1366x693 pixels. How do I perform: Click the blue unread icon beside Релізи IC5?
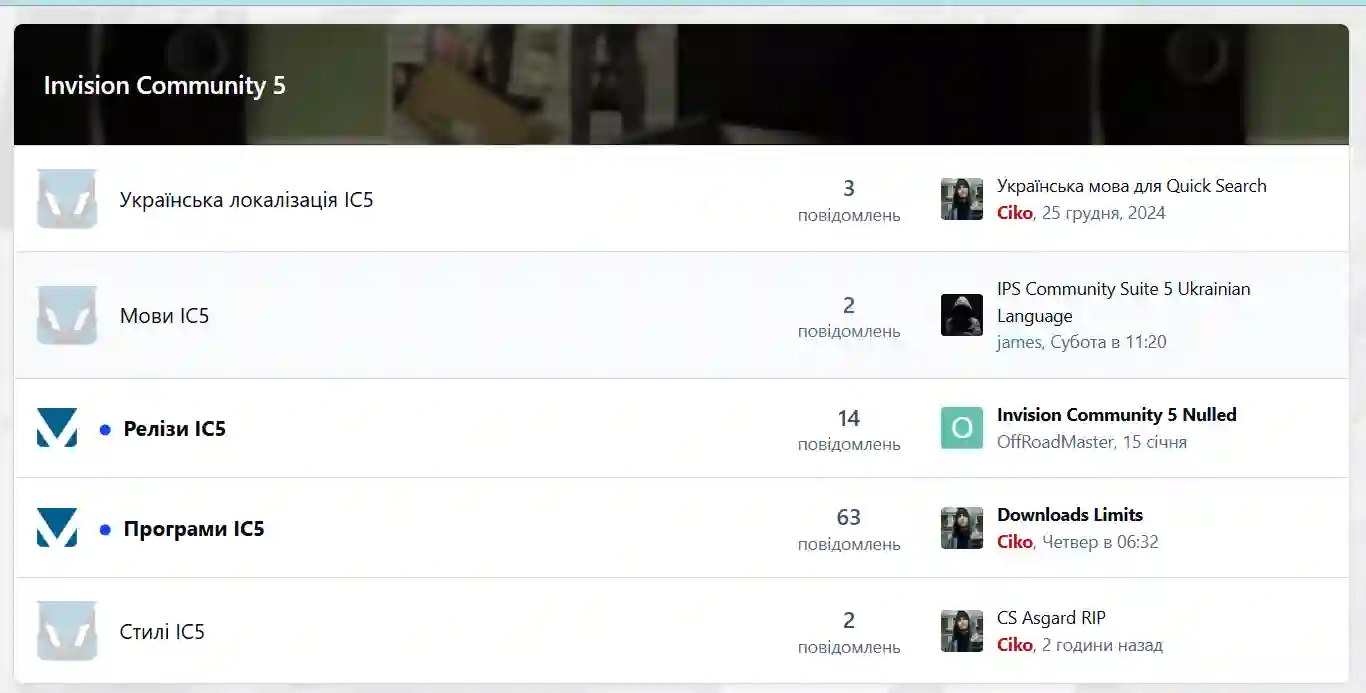57,428
